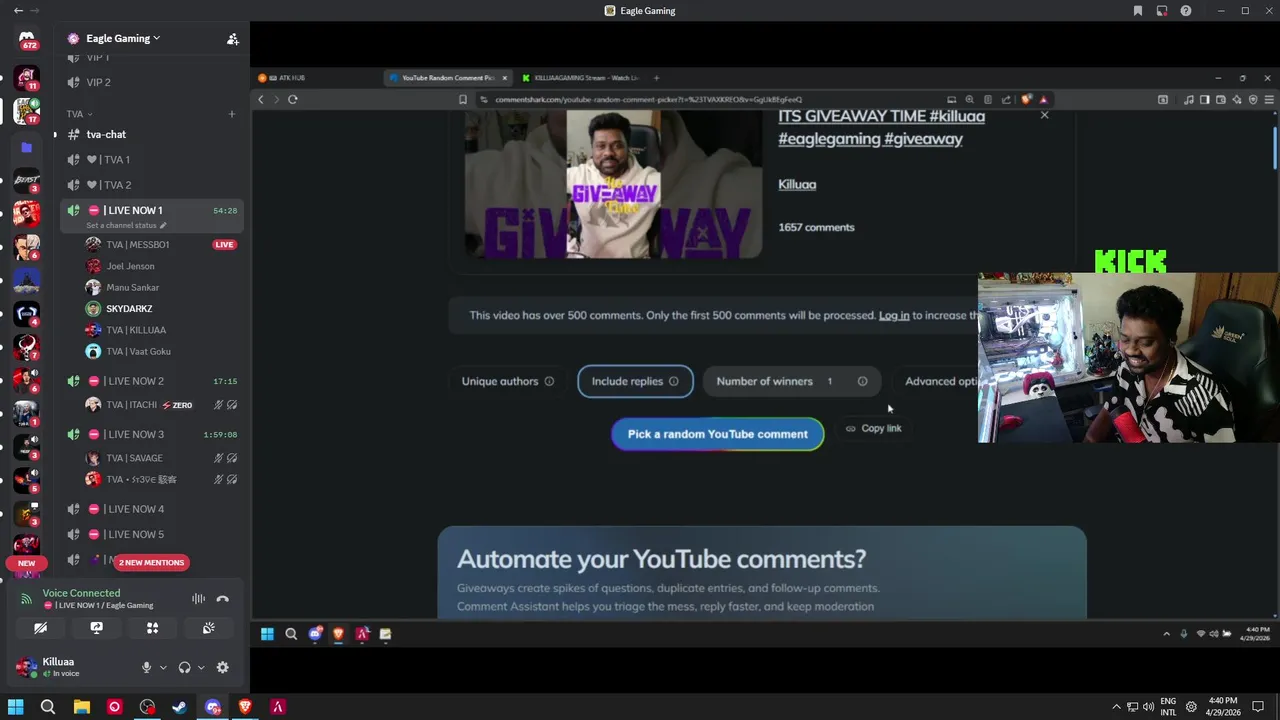Mute the Discord microphone

point(146,667)
